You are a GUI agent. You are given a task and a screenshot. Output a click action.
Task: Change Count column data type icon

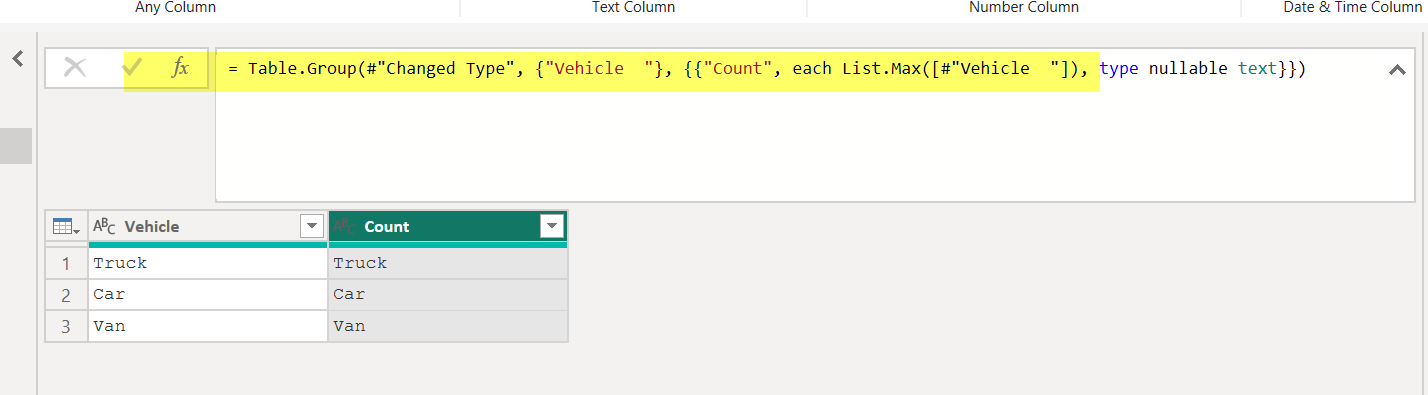click(x=345, y=227)
